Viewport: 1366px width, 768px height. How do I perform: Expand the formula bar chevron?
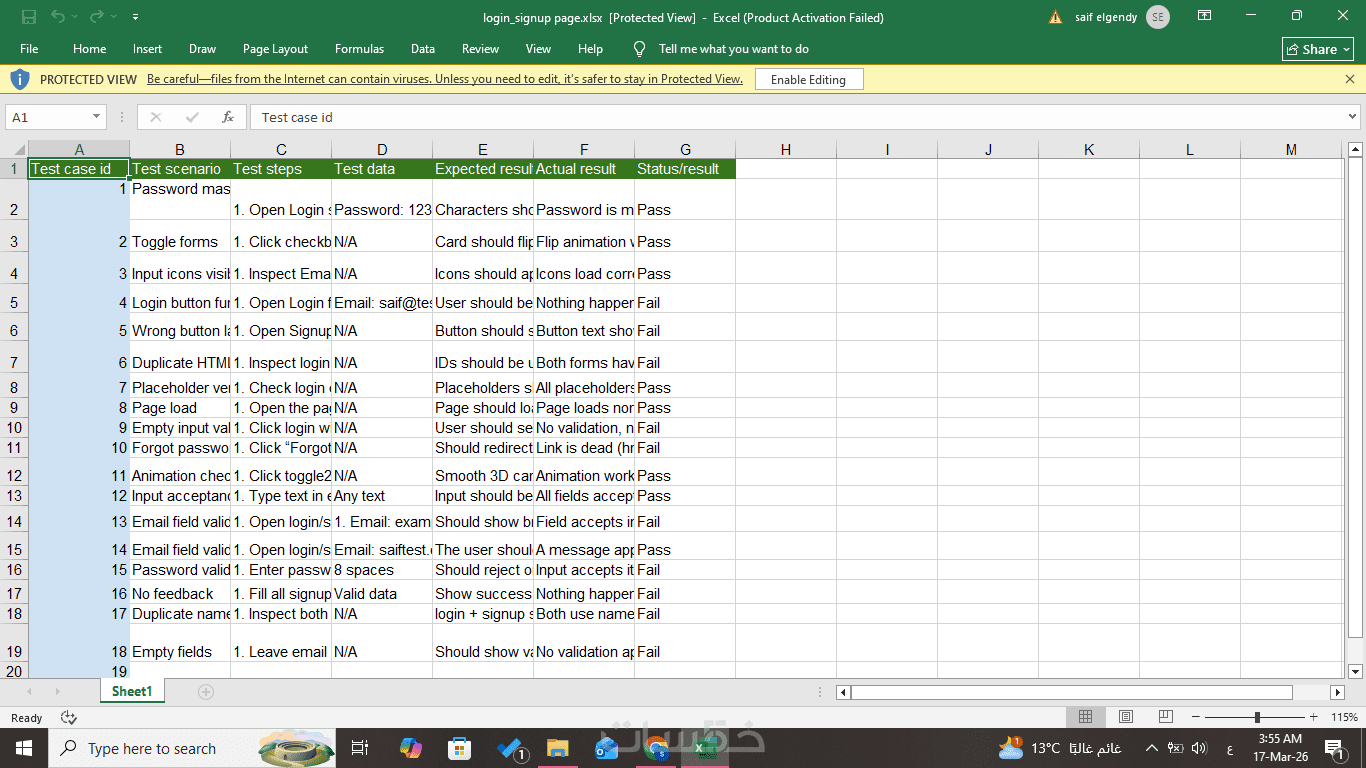pos(1353,117)
